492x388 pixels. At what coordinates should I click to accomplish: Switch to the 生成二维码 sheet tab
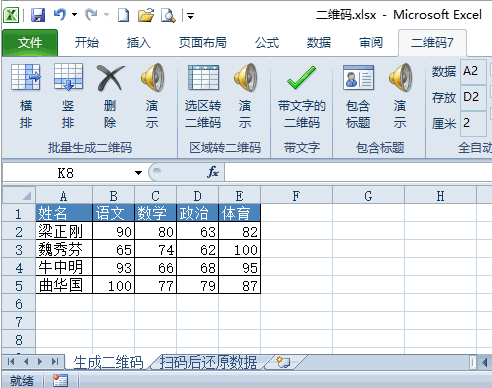(108, 362)
